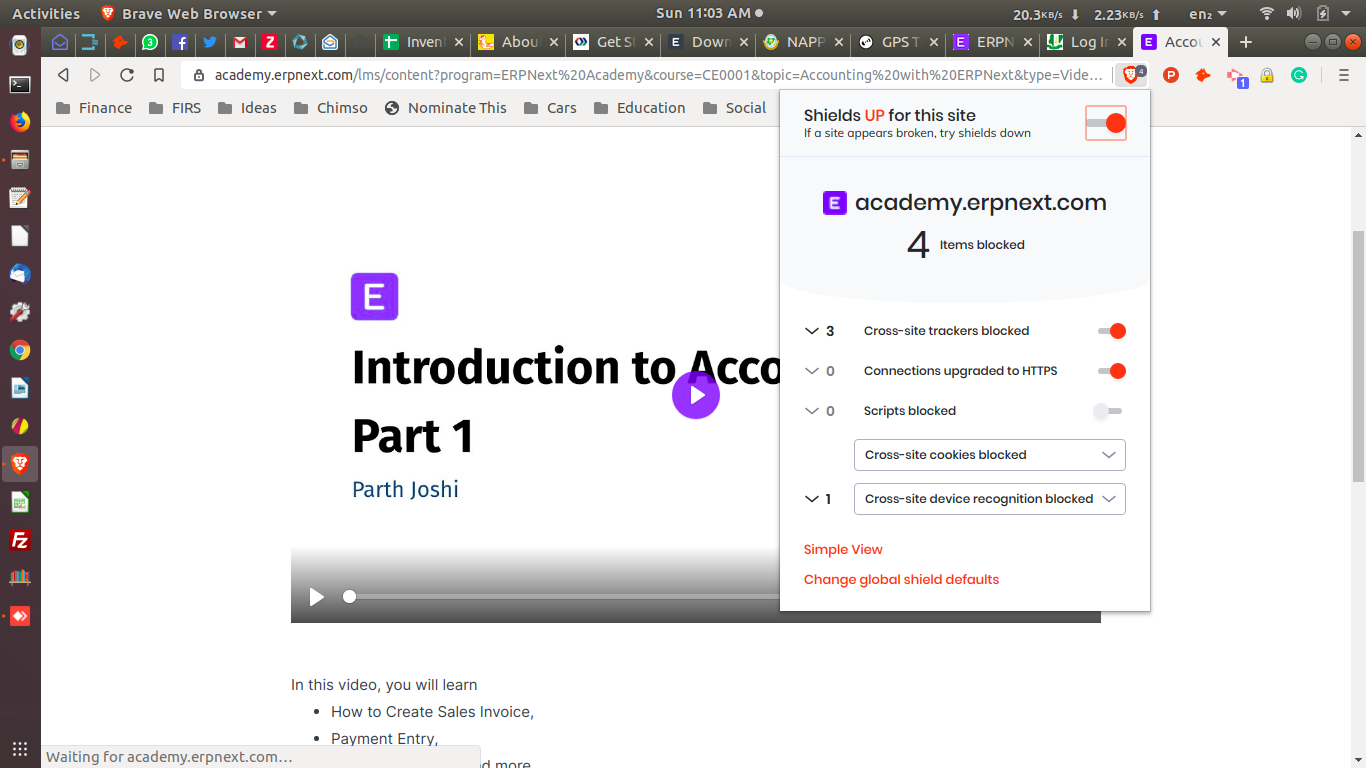Open Thunderbird mail from the dock
This screenshot has height=768, width=1366.
click(20, 274)
